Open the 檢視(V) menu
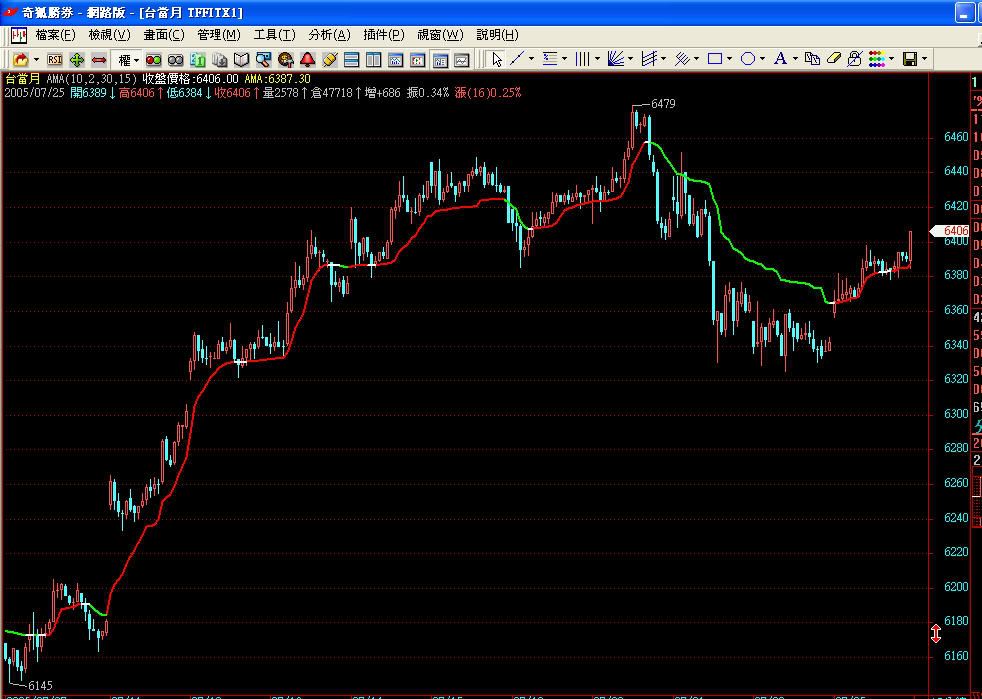This screenshot has height=699, width=982. (x=110, y=35)
